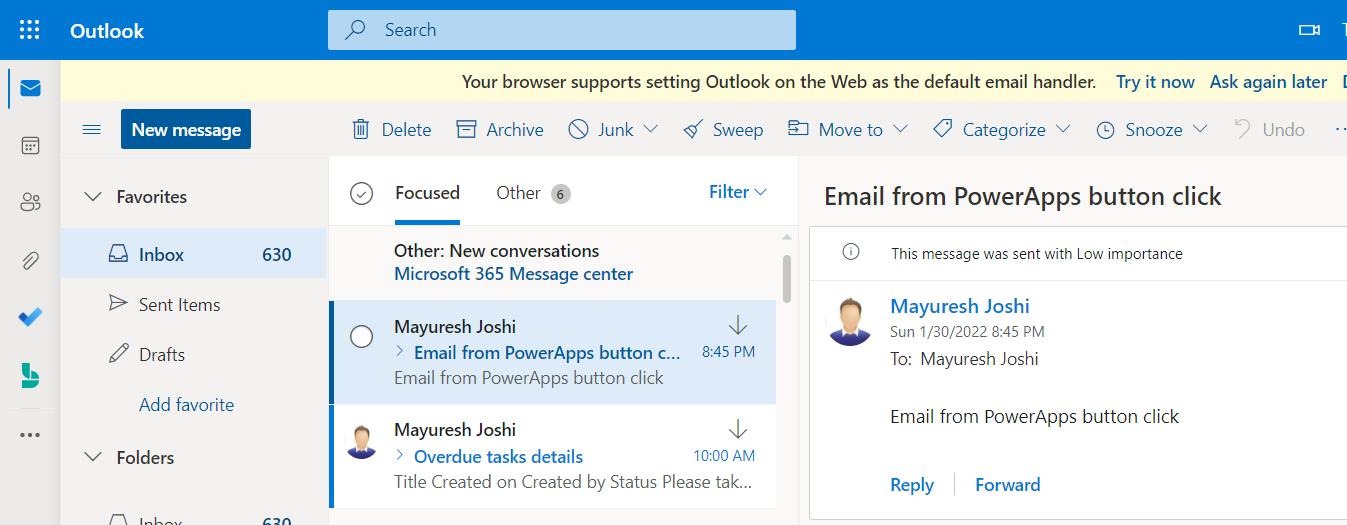Collapse the Favorites section
Screen dimensions: 1347x525
[x=93, y=197]
